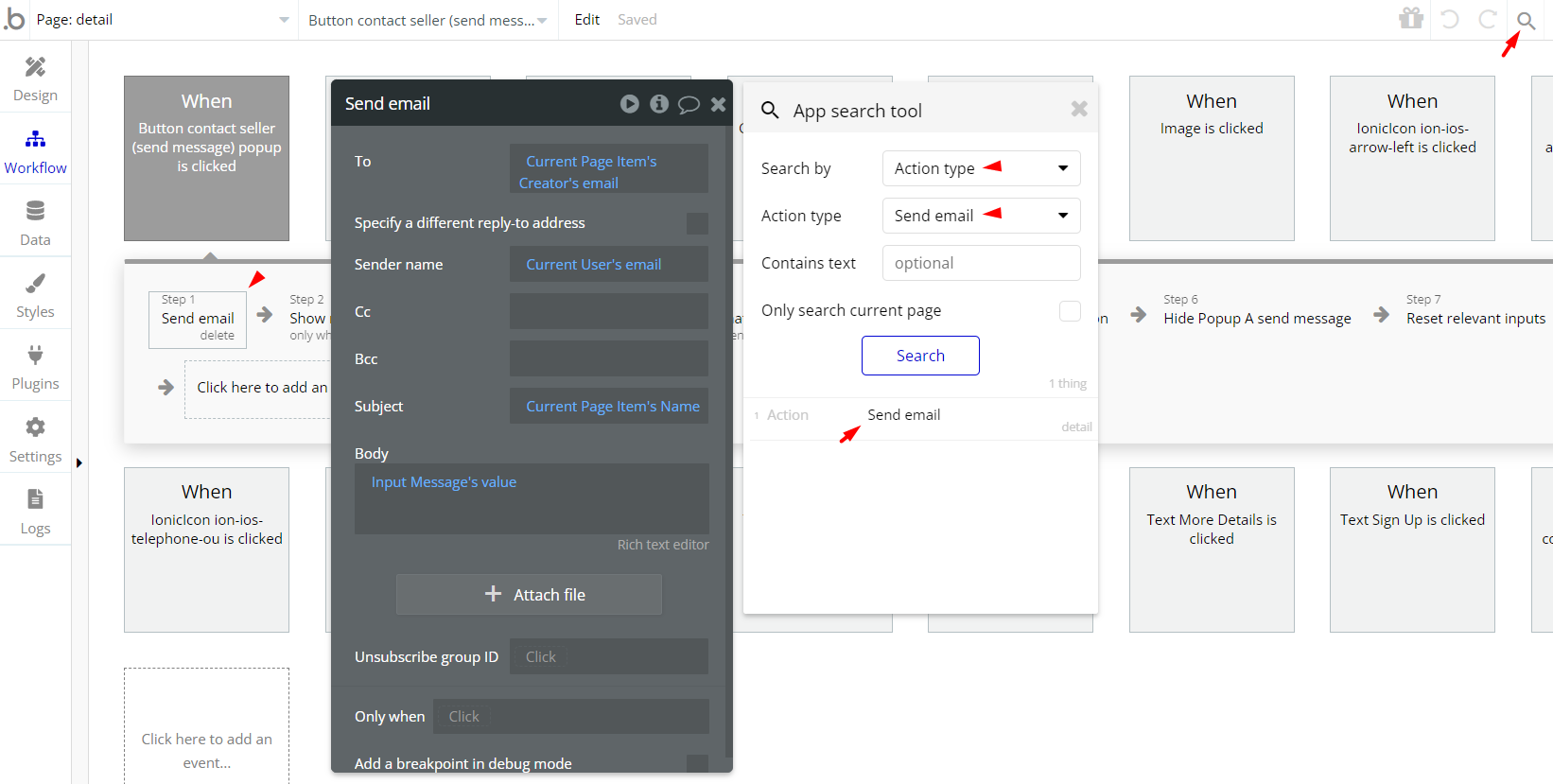Click the Subject Current Page Item's Name field
Screen dimensions: 1553x784
click(609, 406)
